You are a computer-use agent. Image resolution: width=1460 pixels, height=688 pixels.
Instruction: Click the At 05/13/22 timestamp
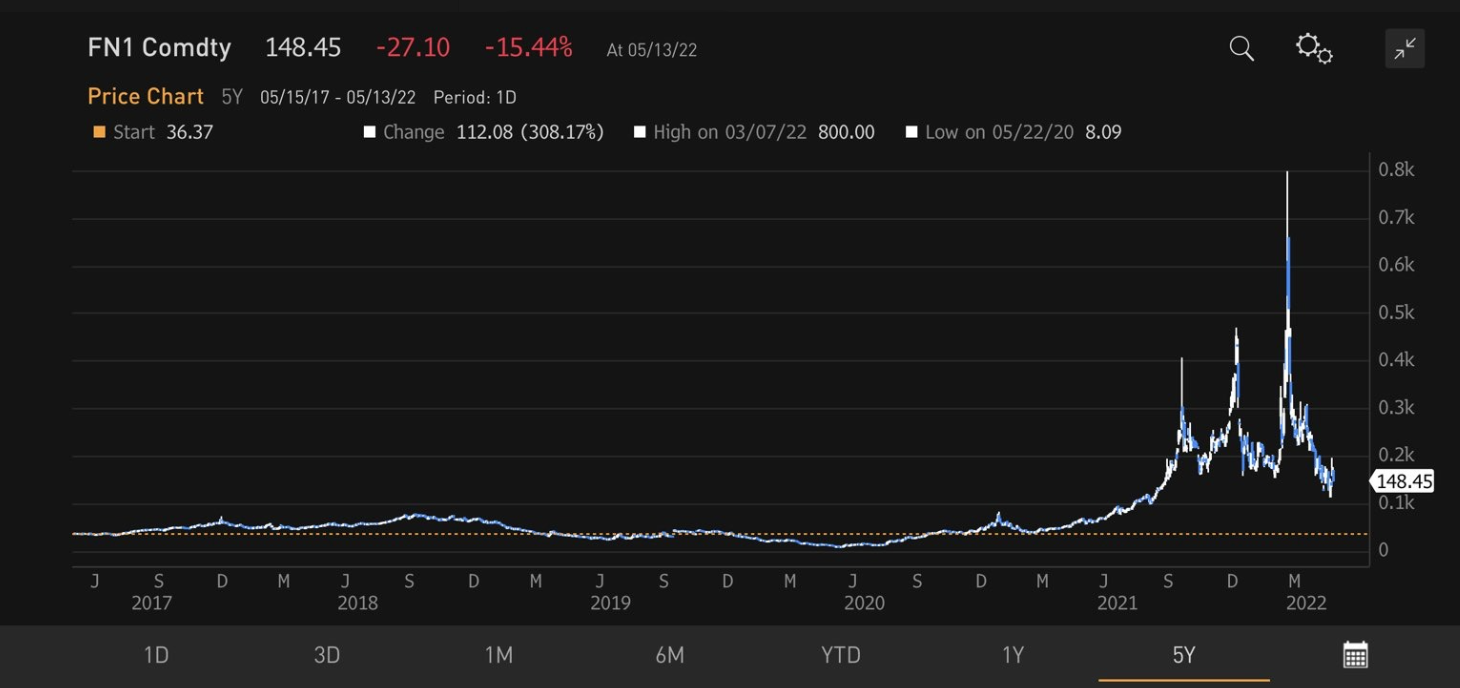pos(651,50)
